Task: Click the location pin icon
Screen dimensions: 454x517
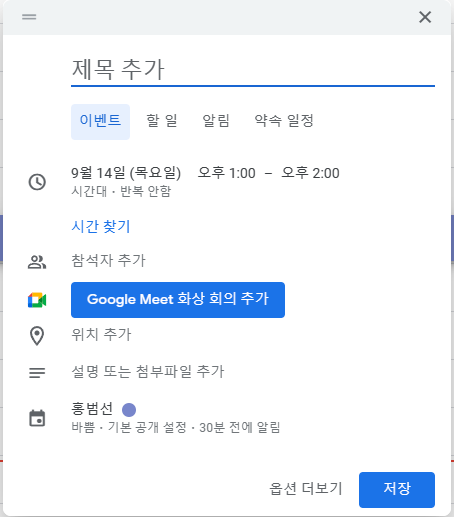Action: (x=37, y=336)
